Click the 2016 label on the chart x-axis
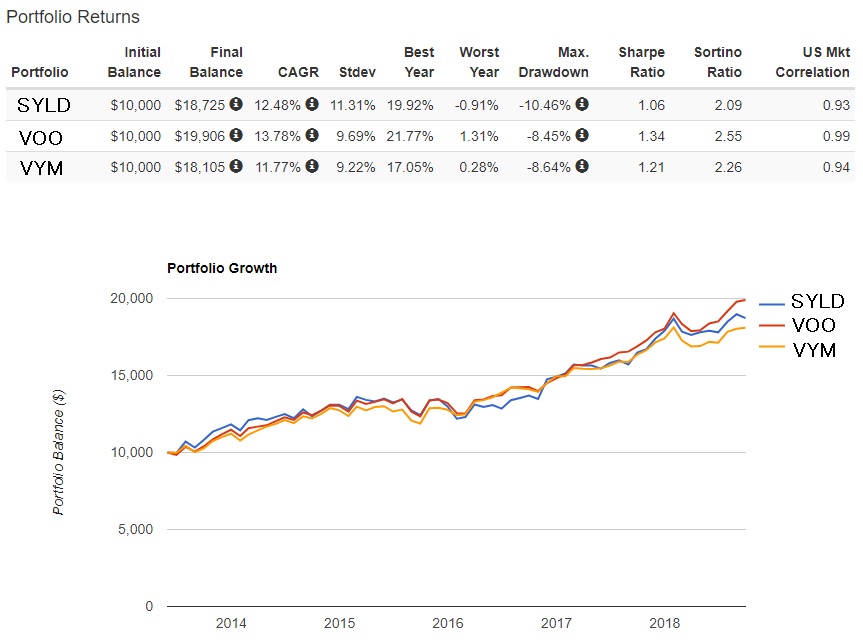Image resolution: width=863 pixels, height=643 pixels. tap(448, 623)
